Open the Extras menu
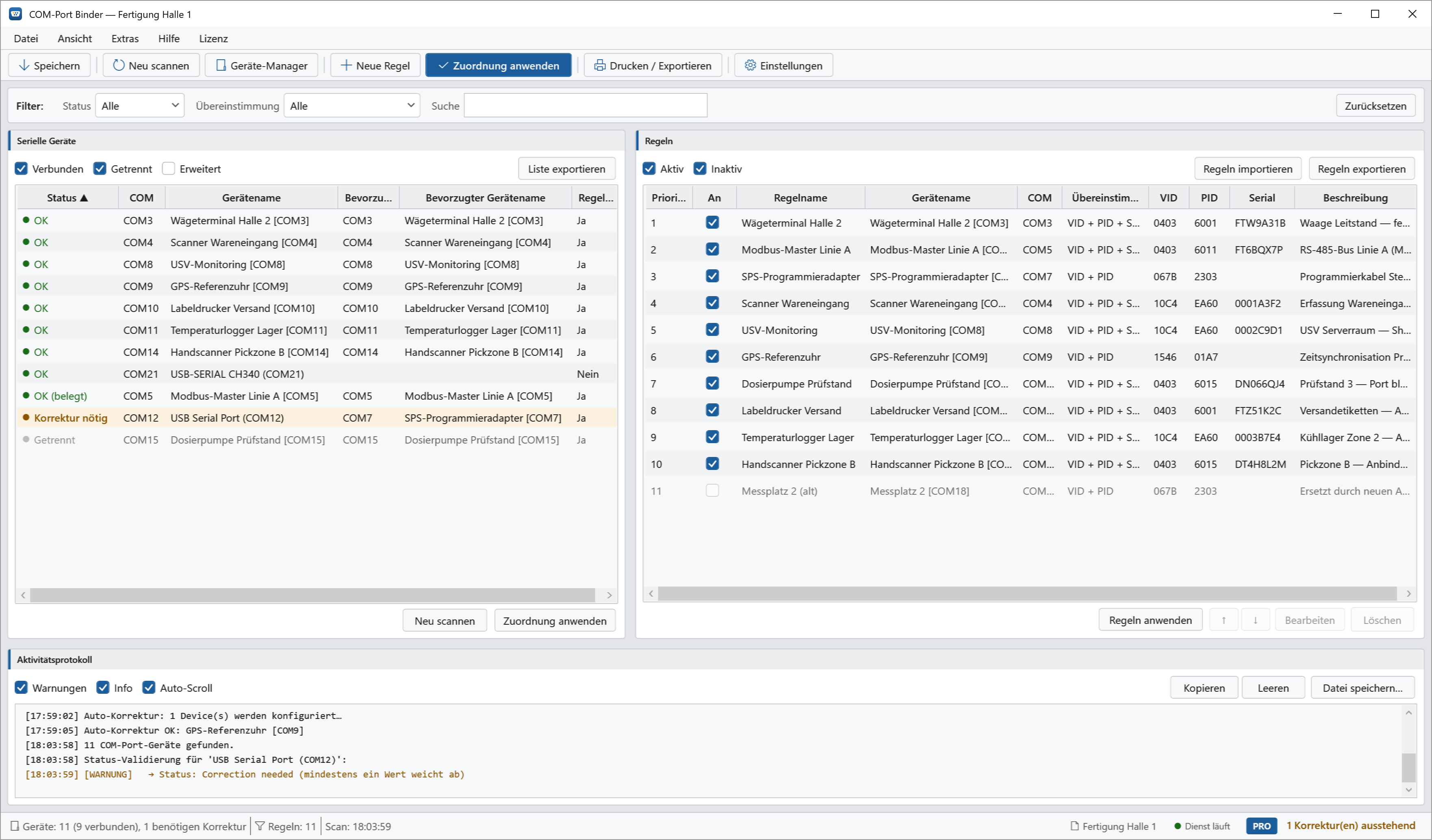This screenshot has height=840, width=1432. click(125, 39)
